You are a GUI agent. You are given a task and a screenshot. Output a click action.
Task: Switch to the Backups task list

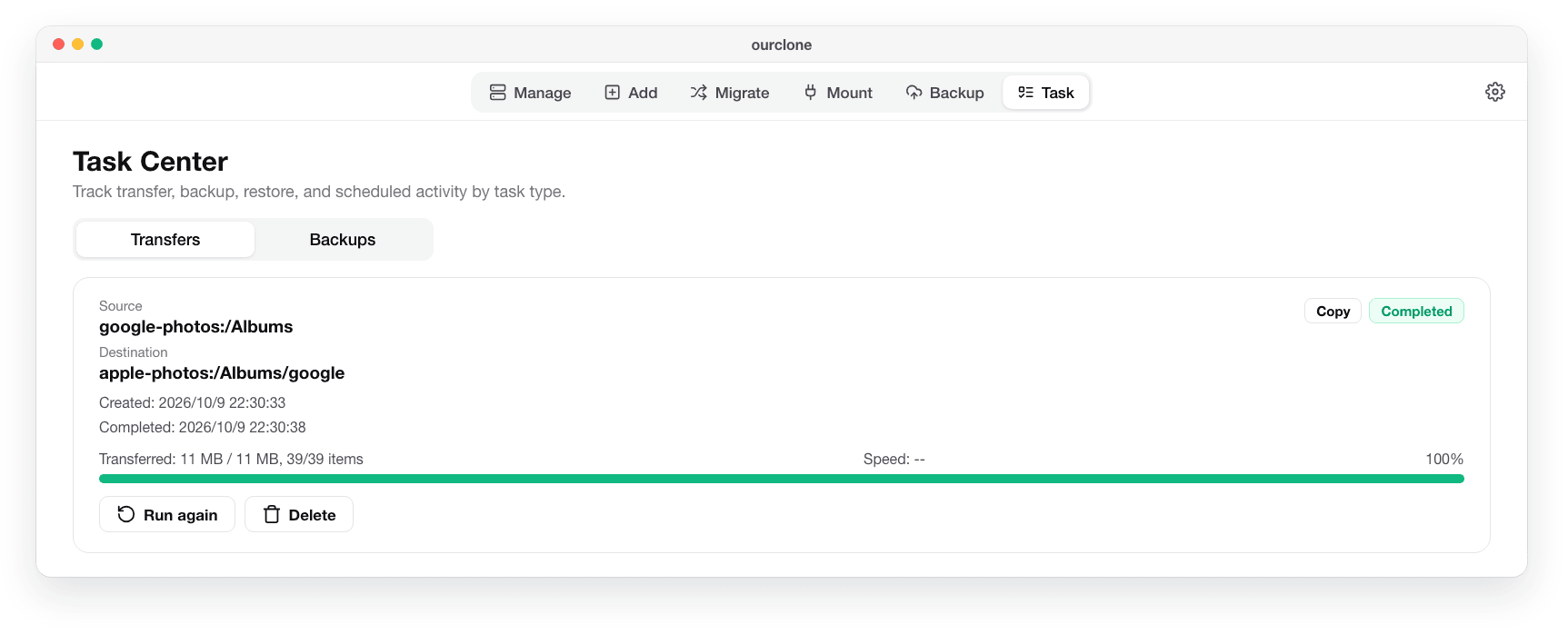tap(343, 240)
